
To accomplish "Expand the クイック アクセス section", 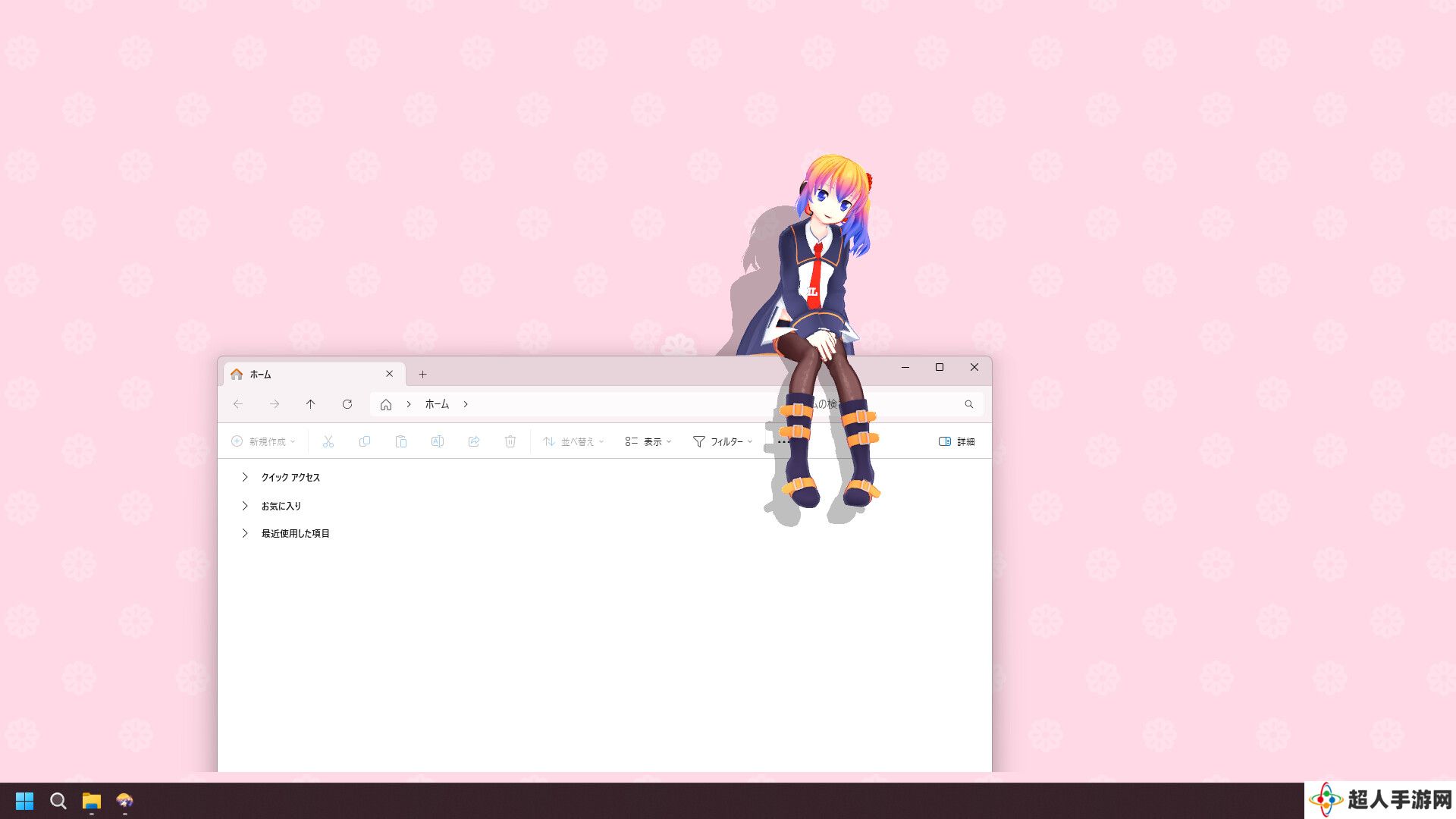I will pos(245,477).
